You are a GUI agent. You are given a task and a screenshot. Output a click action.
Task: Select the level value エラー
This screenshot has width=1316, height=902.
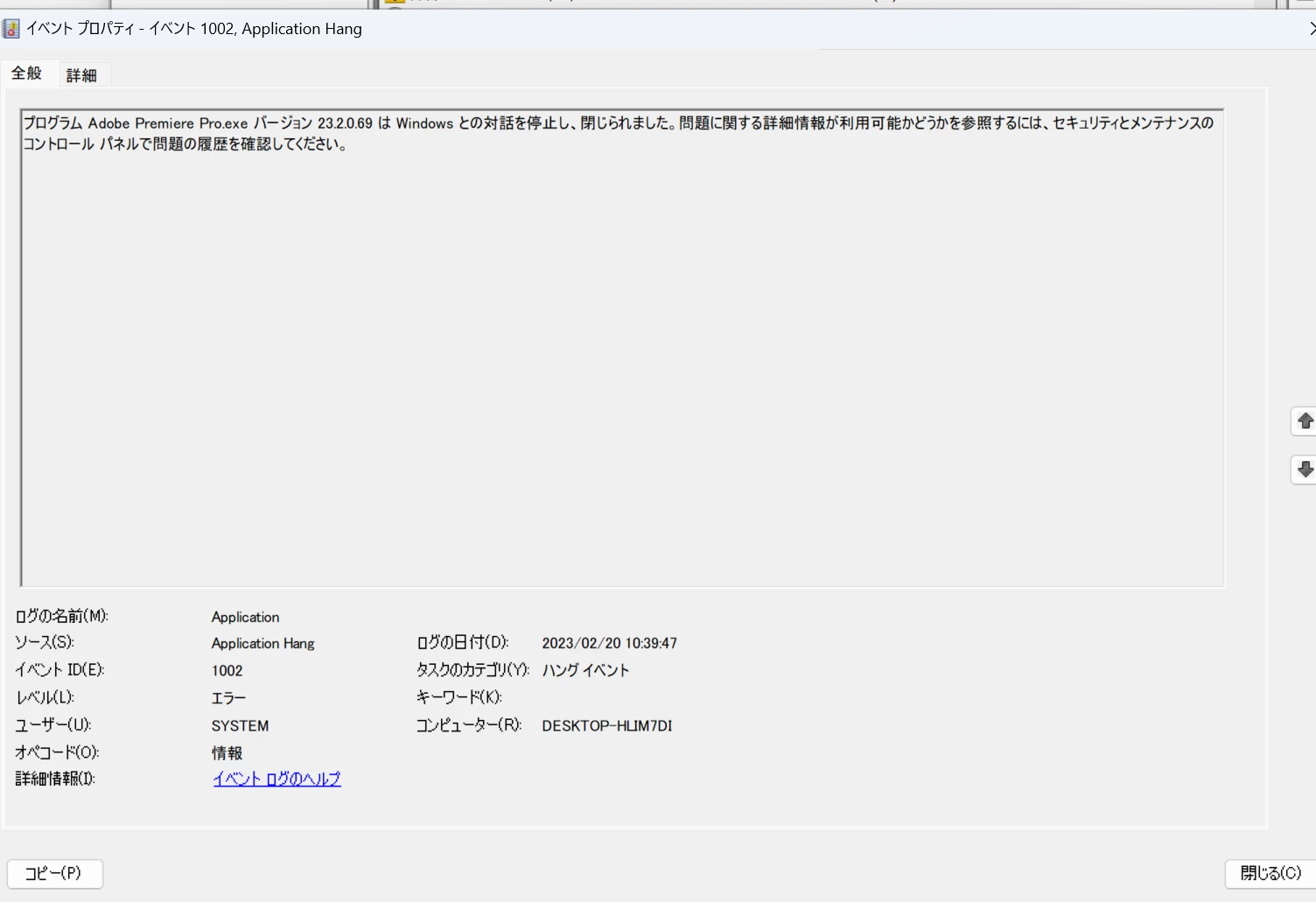click(228, 698)
